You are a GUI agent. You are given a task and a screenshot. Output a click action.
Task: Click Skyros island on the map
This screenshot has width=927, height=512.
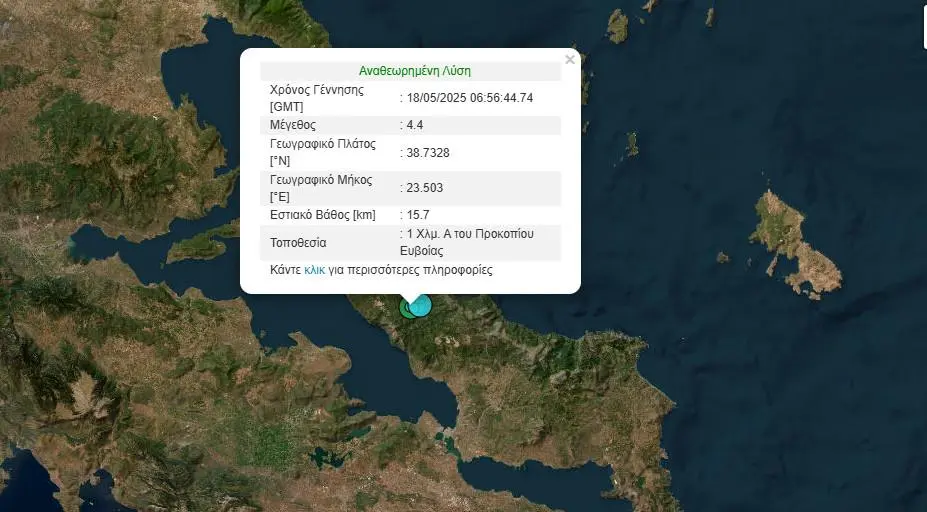coord(790,240)
